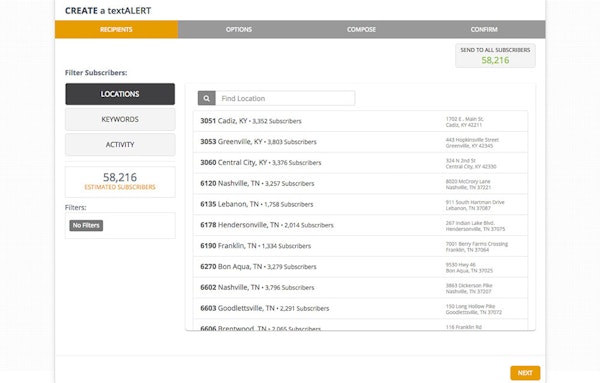
Task: Select location 3053 Greenville, KY
Action: coord(360,142)
